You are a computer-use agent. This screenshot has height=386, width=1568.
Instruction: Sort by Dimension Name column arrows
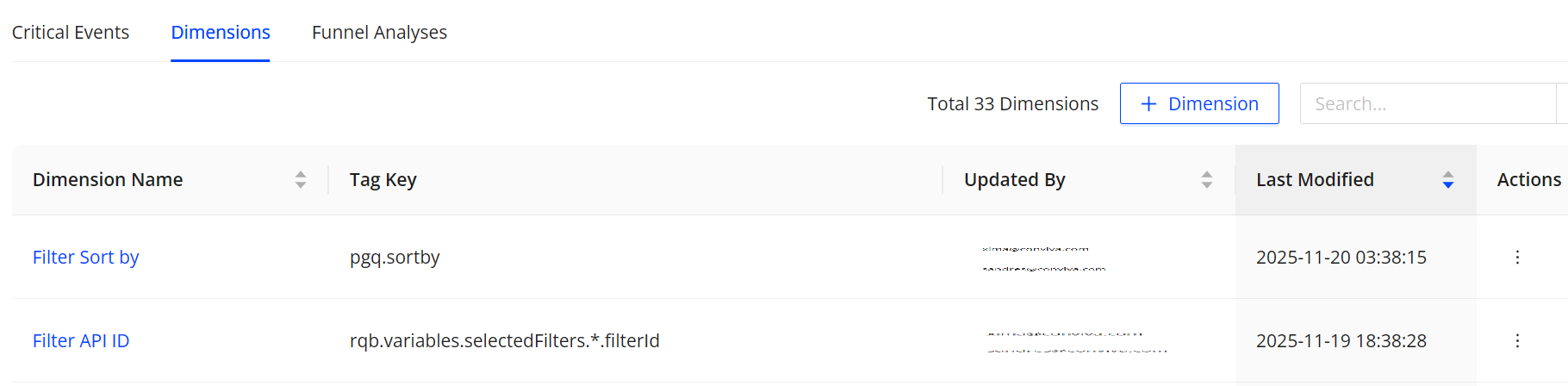[x=301, y=179]
